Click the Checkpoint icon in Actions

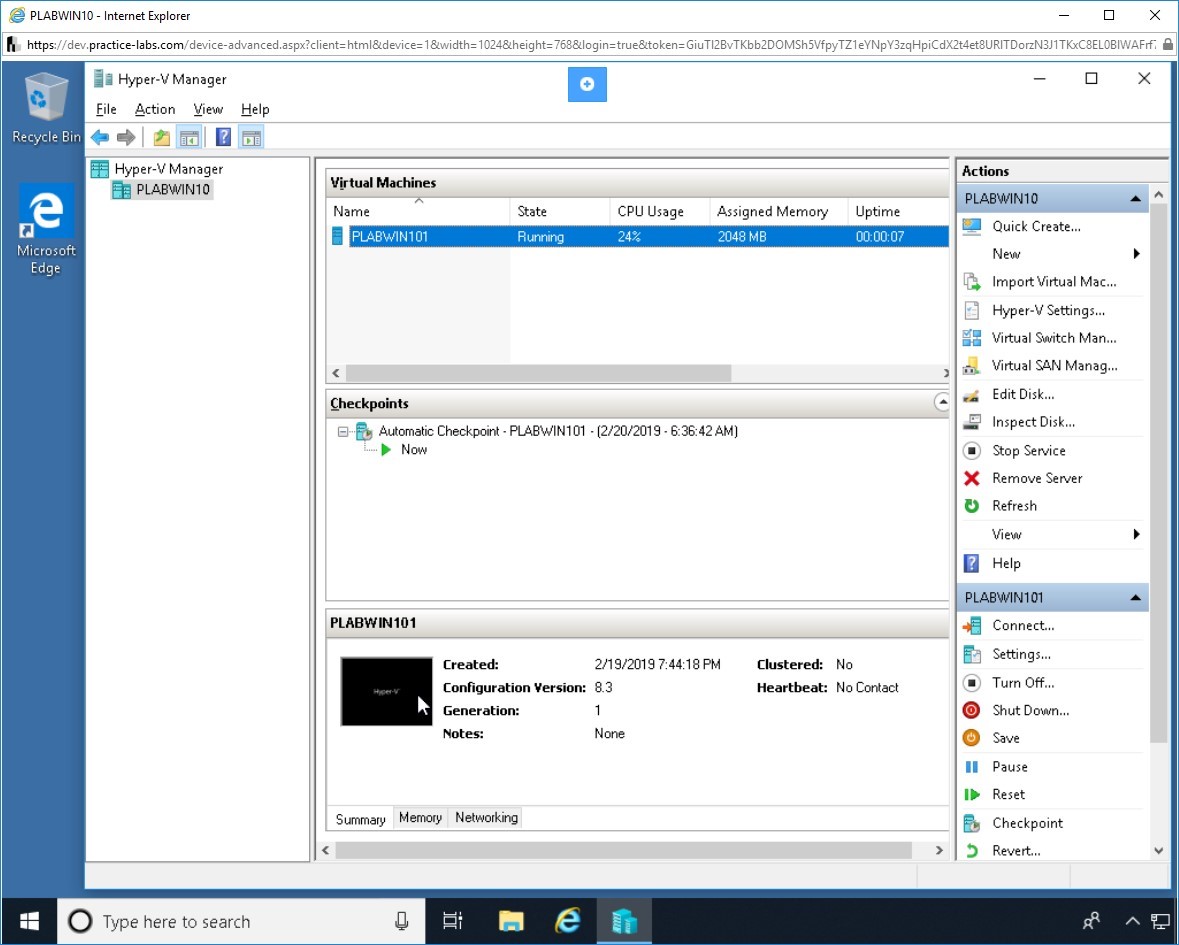971,823
